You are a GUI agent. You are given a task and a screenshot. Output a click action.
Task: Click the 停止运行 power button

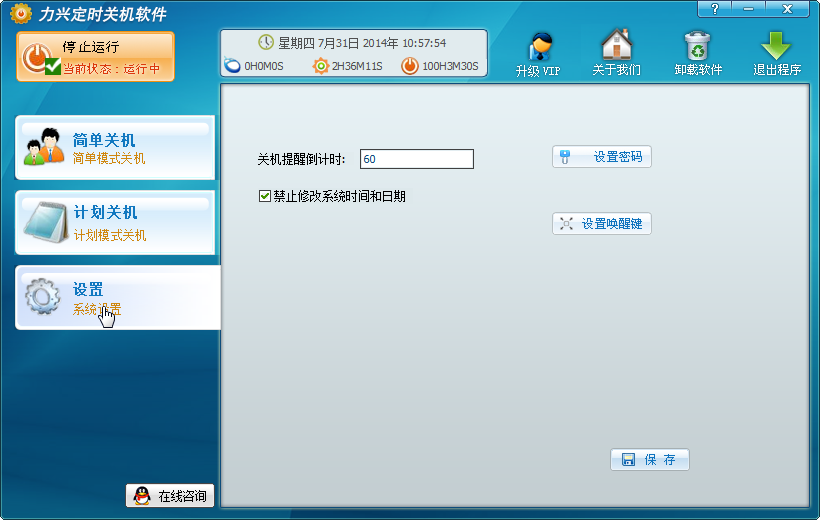(x=95, y=56)
